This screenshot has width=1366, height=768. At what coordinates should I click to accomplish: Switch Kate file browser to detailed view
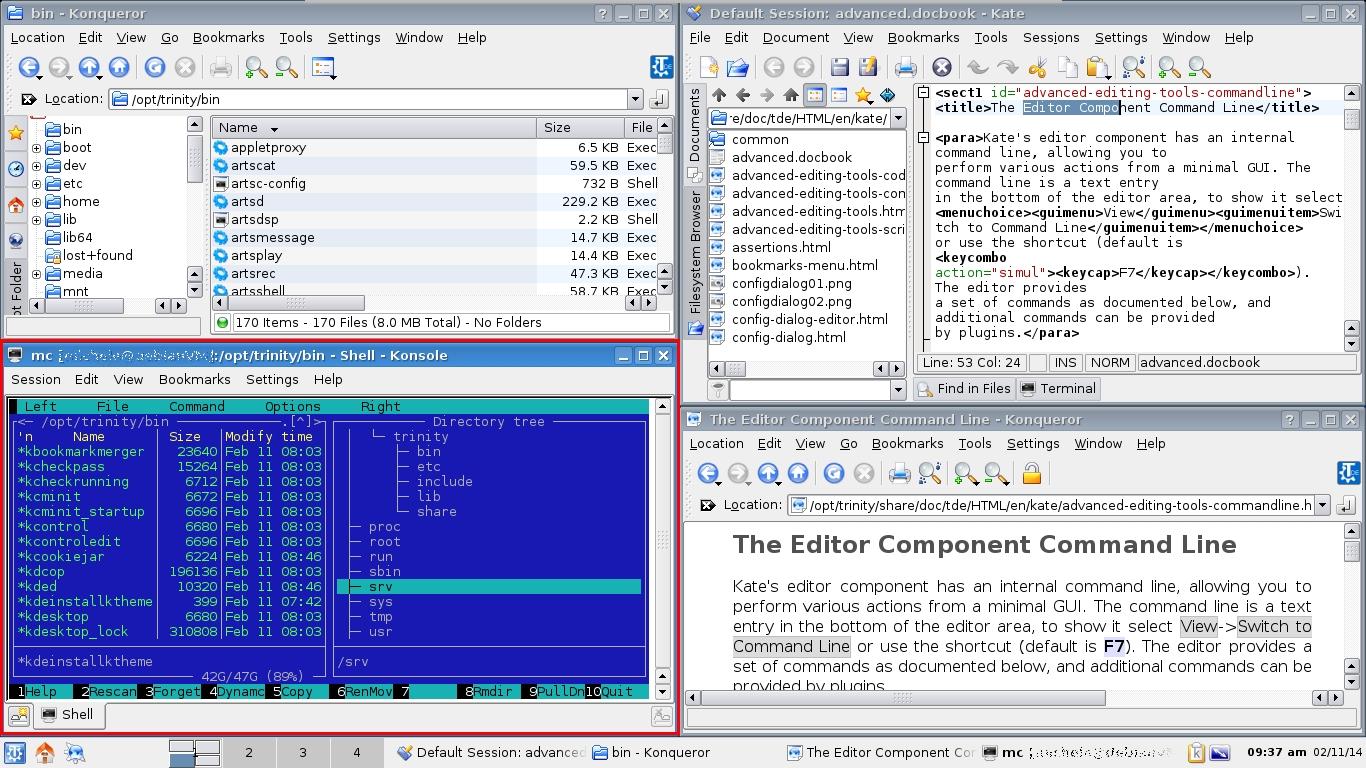(839, 95)
